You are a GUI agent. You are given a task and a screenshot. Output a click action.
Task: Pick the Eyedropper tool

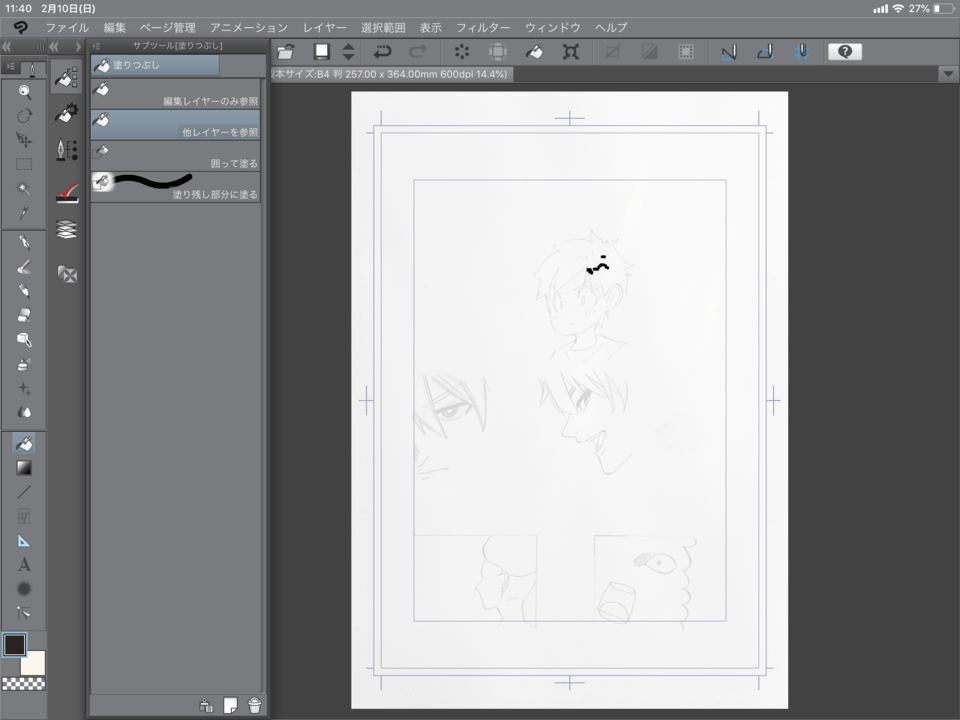coord(24,212)
